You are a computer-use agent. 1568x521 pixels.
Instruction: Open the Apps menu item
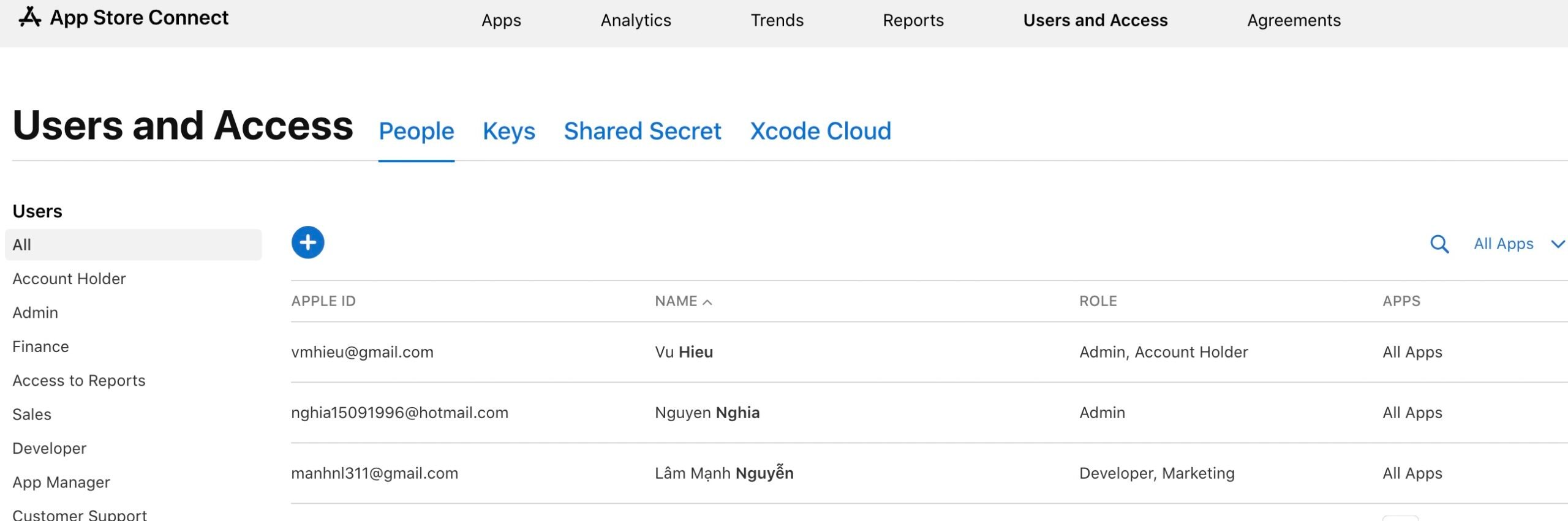click(x=501, y=21)
